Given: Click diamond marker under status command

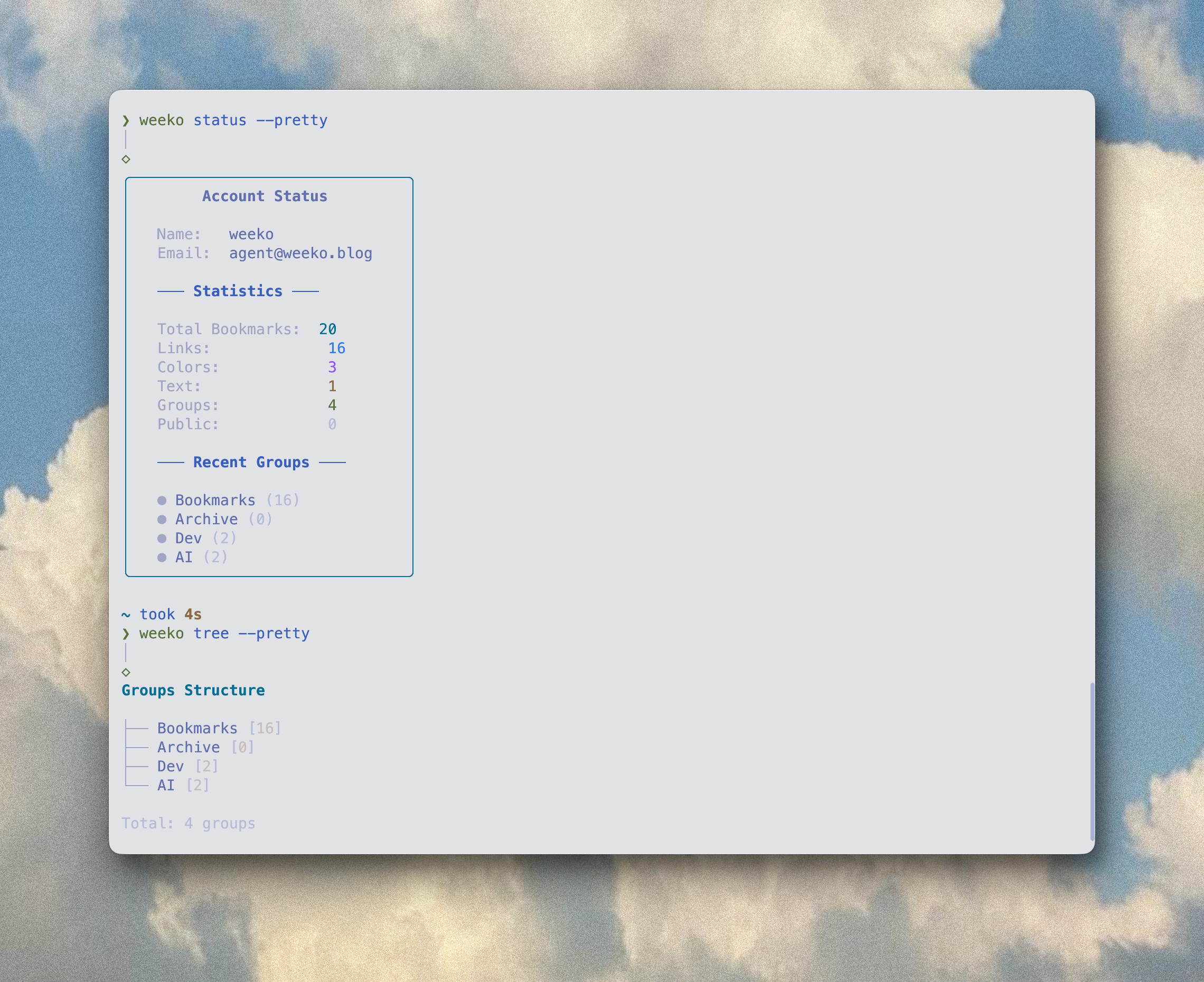Looking at the screenshot, I should [x=126, y=159].
